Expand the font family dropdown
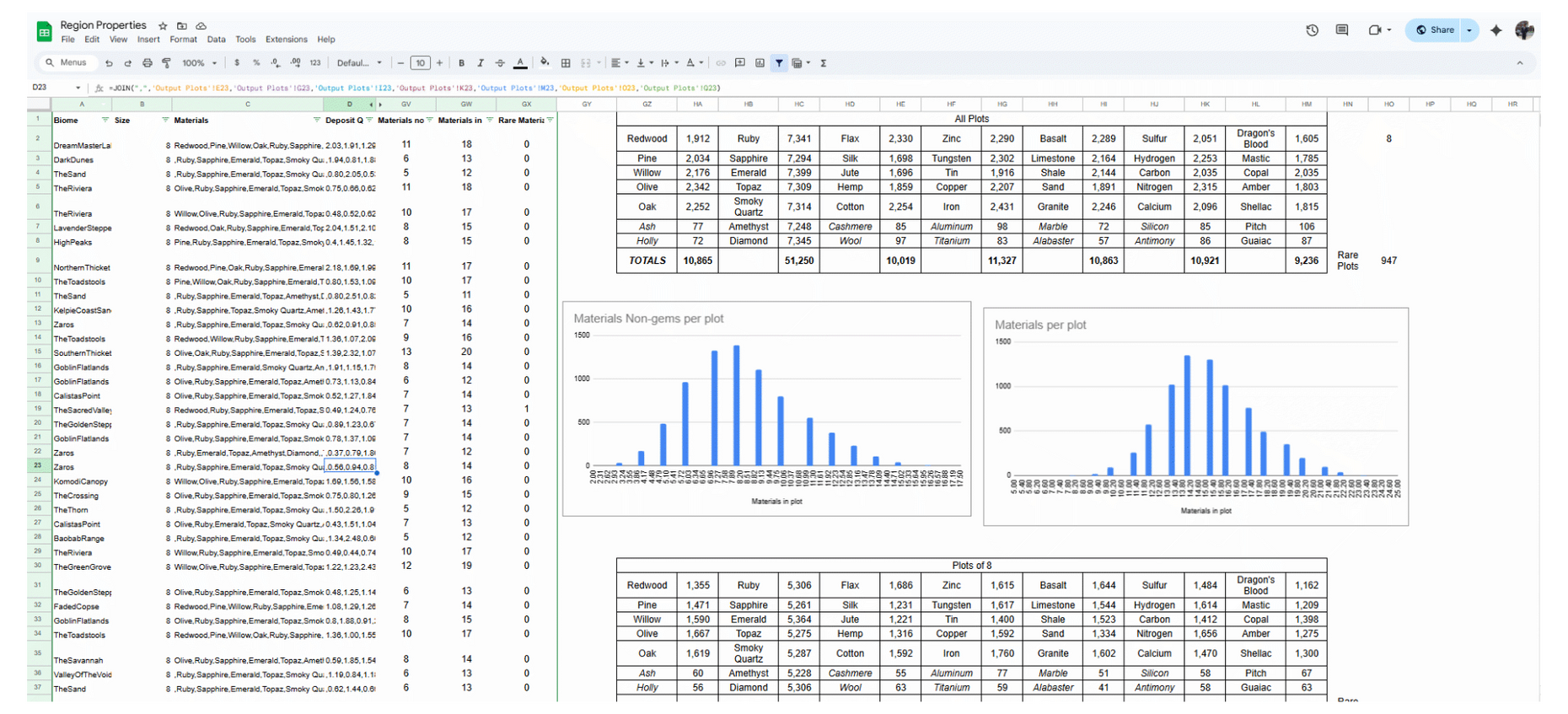The width and height of the screenshot is (1568, 714). click(x=359, y=63)
